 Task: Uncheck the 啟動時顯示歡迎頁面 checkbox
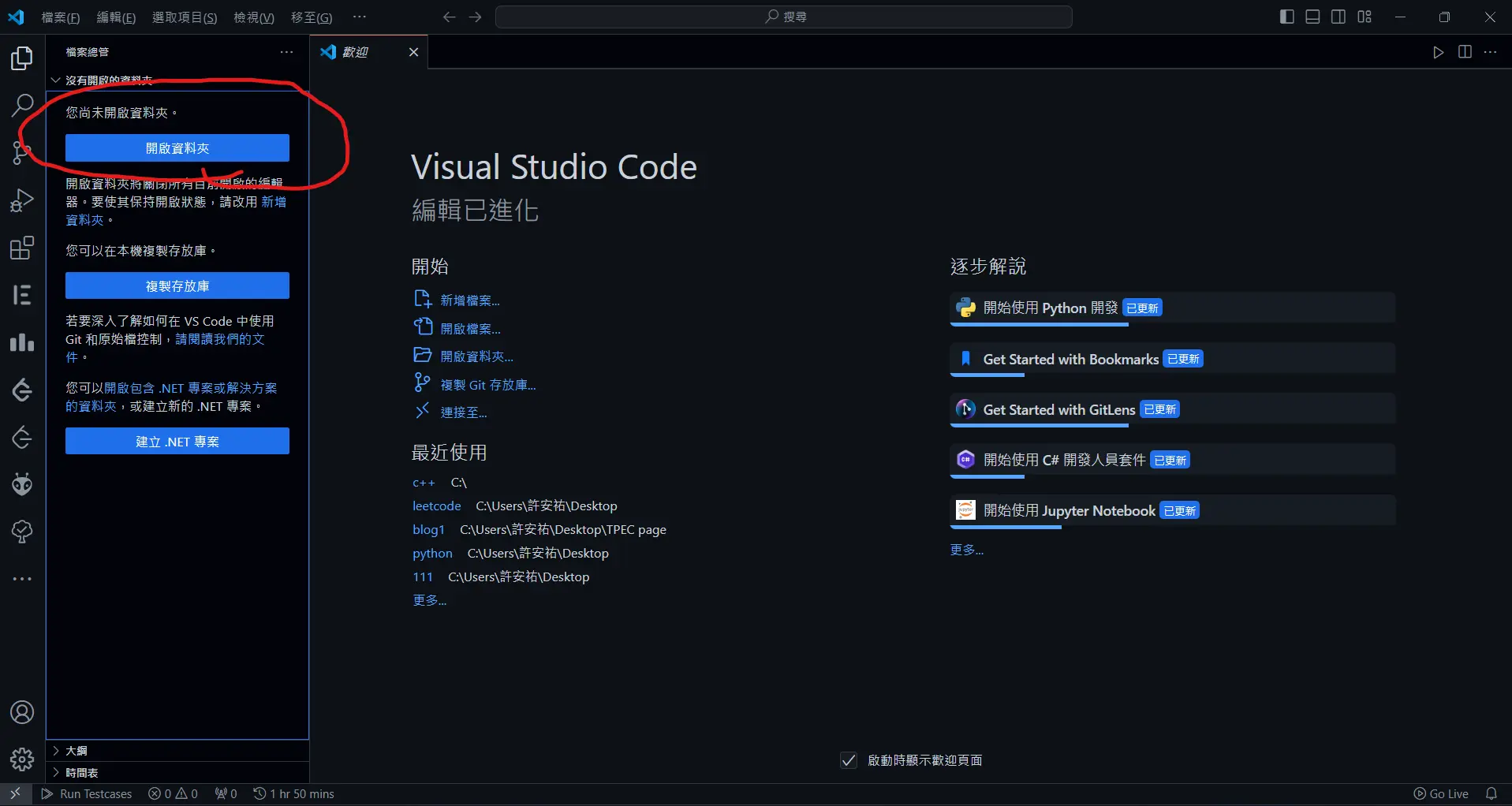coord(849,760)
